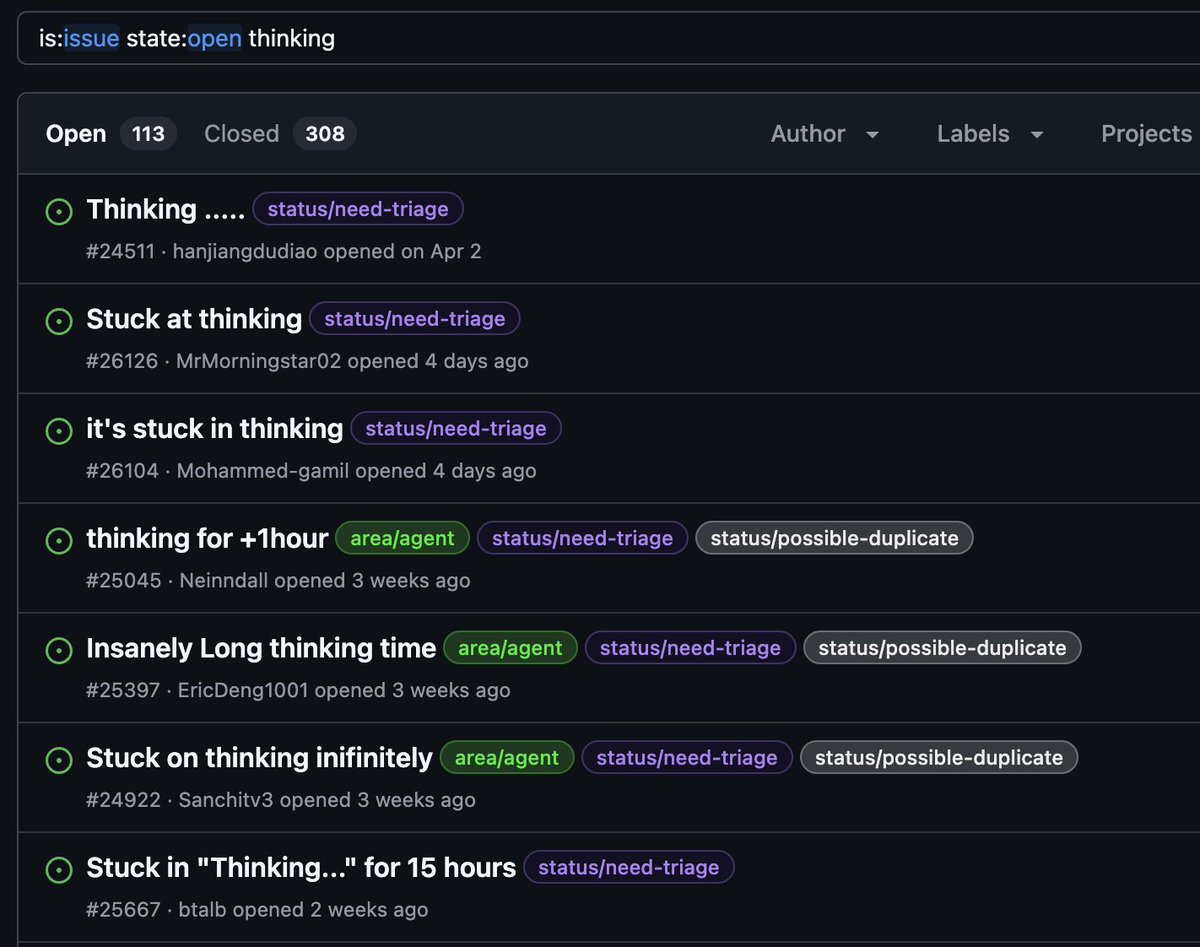Open author profile MrMorningstar02
The width and height of the screenshot is (1200, 947).
pos(259,361)
